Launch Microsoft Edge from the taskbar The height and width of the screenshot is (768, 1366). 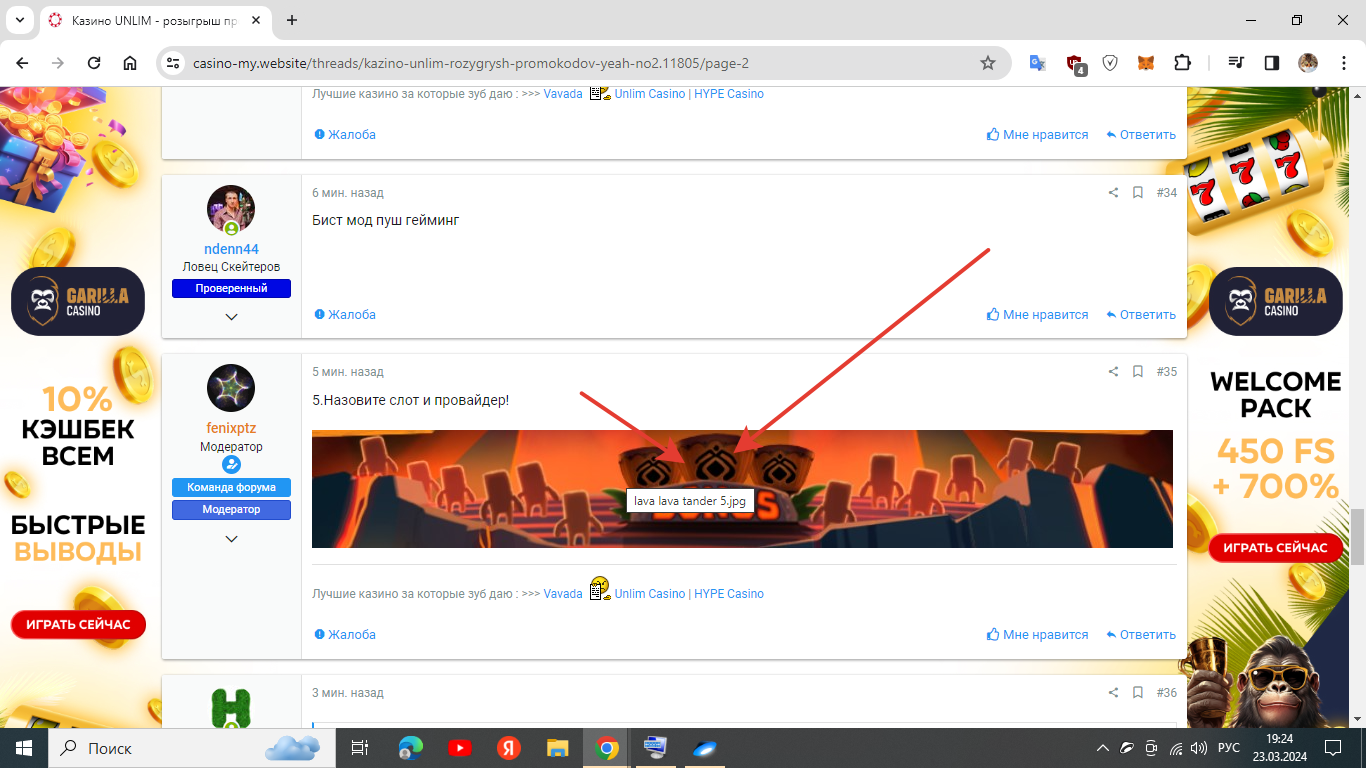coord(410,748)
